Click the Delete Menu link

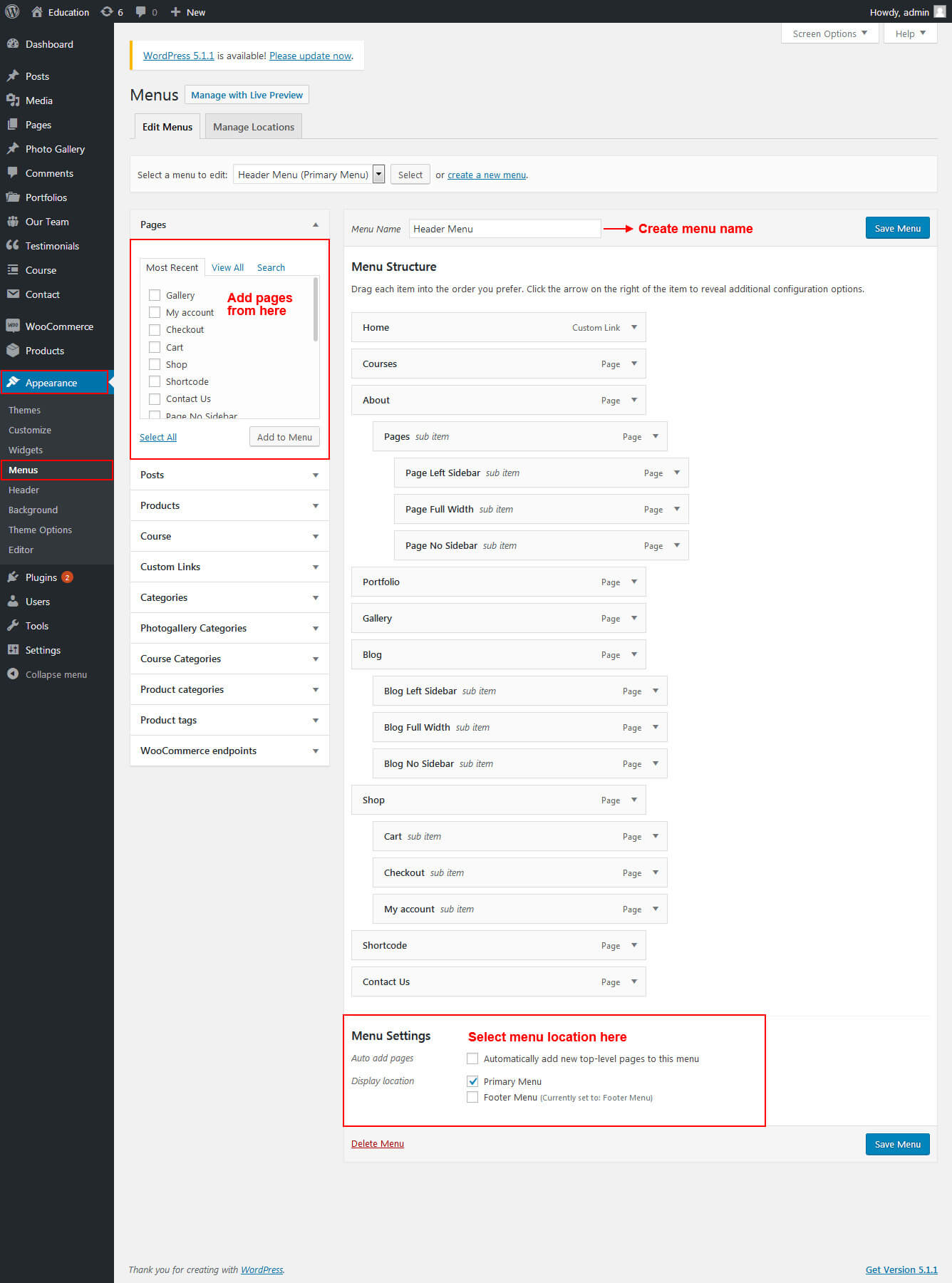click(x=377, y=1143)
